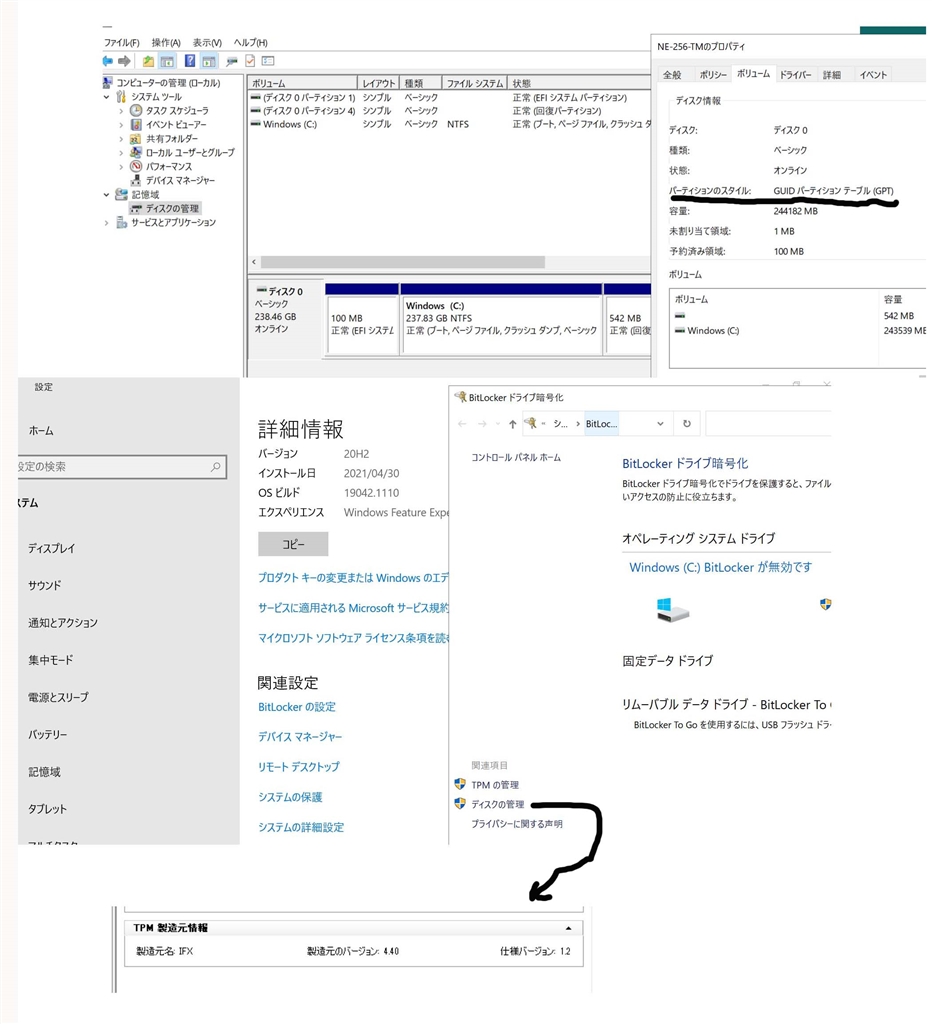The height and width of the screenshot is (1024, 932).
Task: Click the BitLocker key icon in the window title
Action: click(x=460, y=396)
